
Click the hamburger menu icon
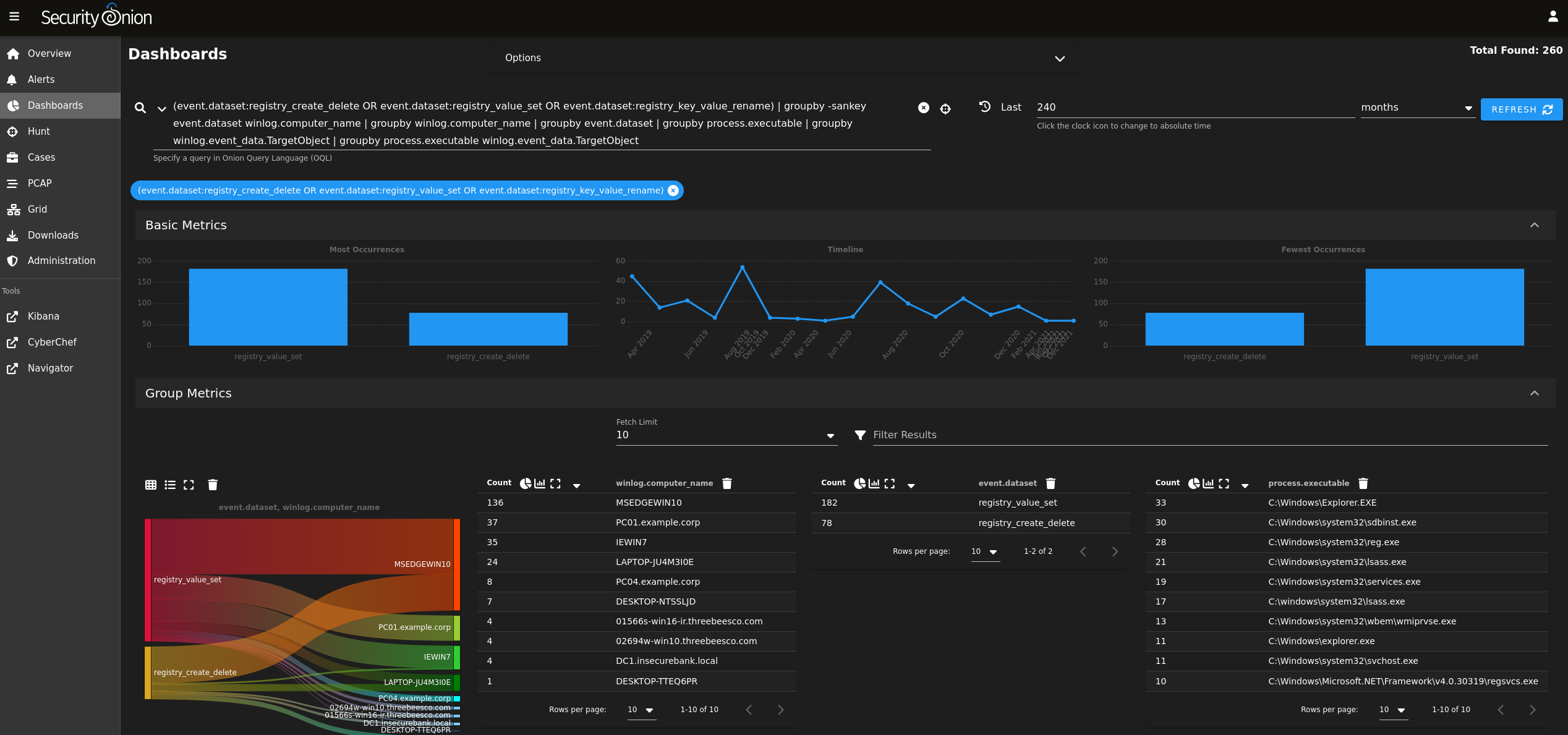click(14, 17)
